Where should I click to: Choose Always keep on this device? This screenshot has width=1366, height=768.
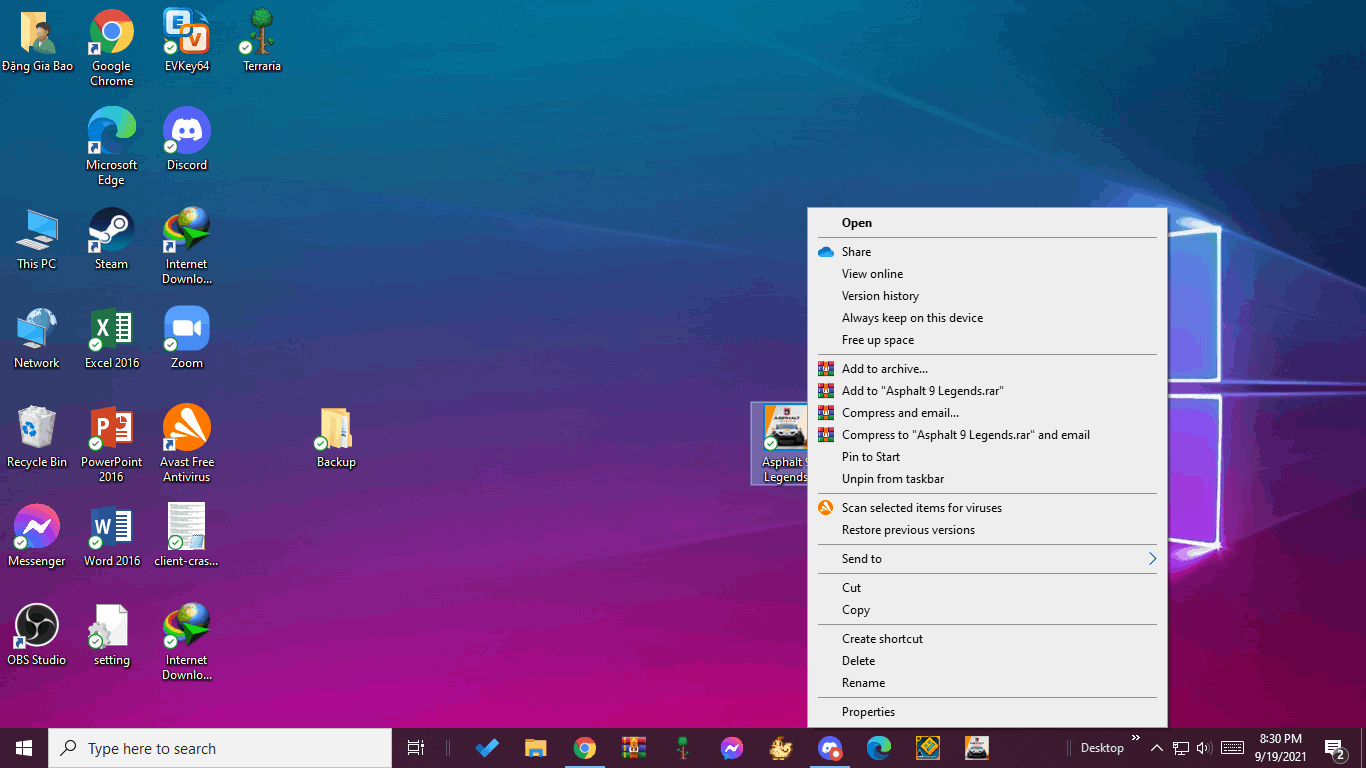click(987, 318)
